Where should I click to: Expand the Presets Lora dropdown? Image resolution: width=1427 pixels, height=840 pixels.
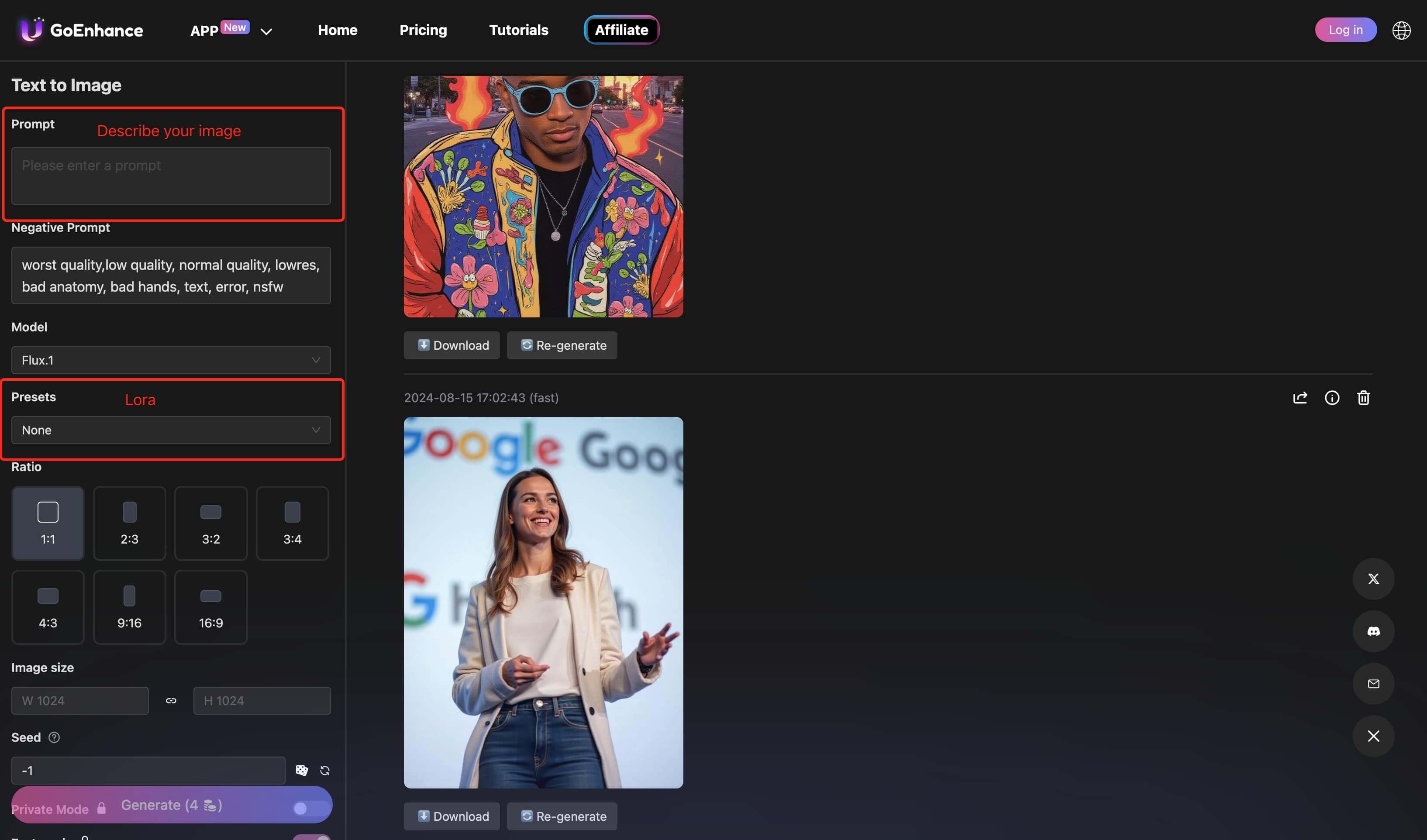coord(170,430)
